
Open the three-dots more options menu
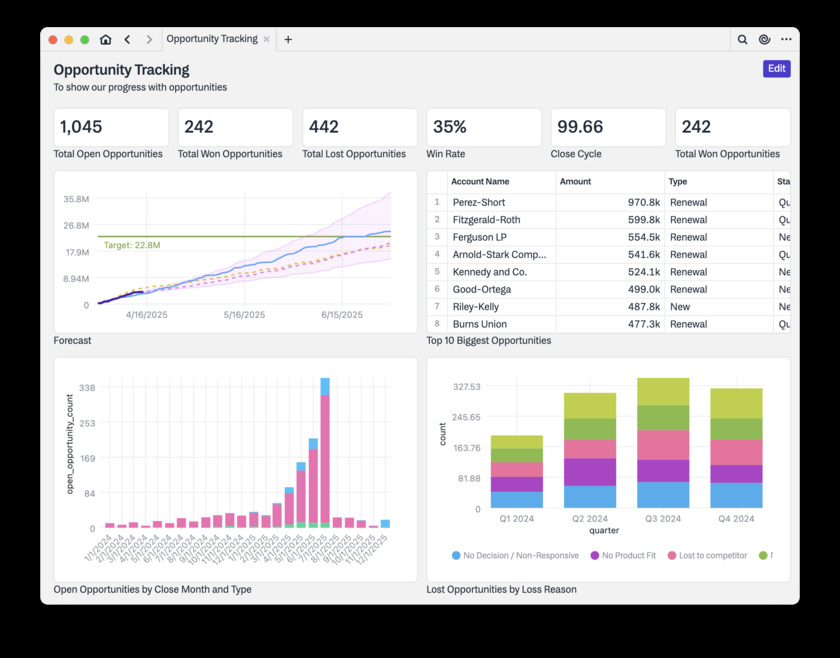point(786,40)
